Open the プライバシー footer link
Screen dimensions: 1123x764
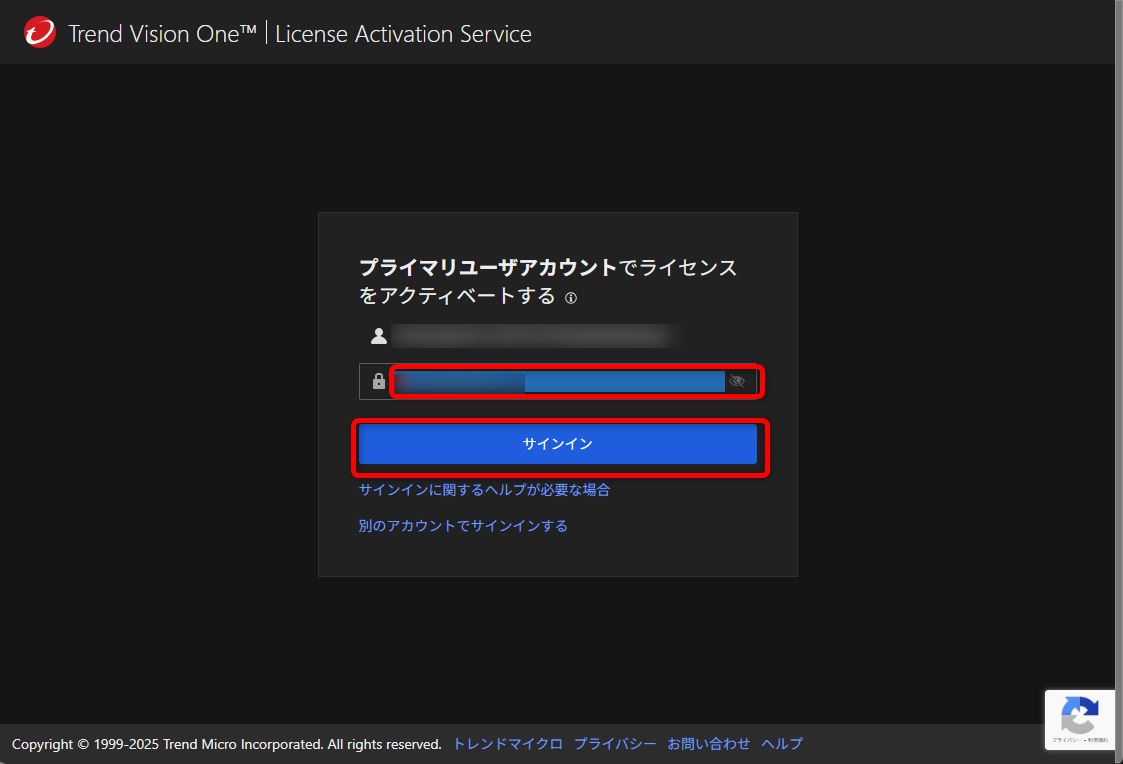[615, 744]
